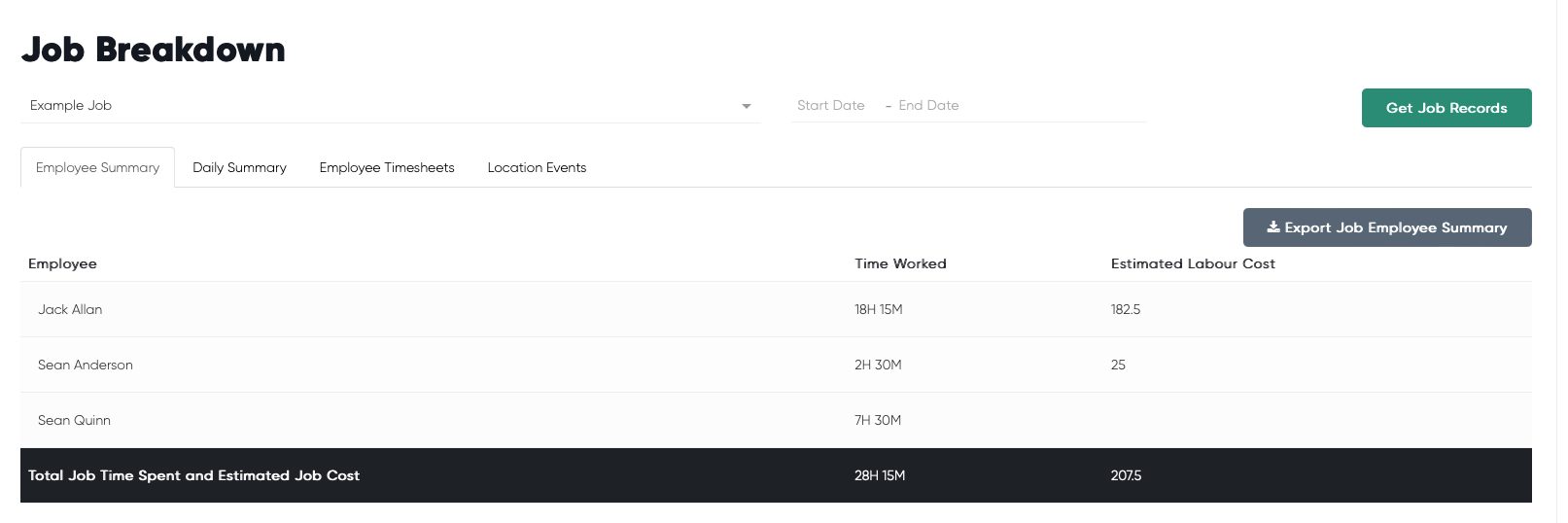Select the Employee Summary tab

[97, 167]
